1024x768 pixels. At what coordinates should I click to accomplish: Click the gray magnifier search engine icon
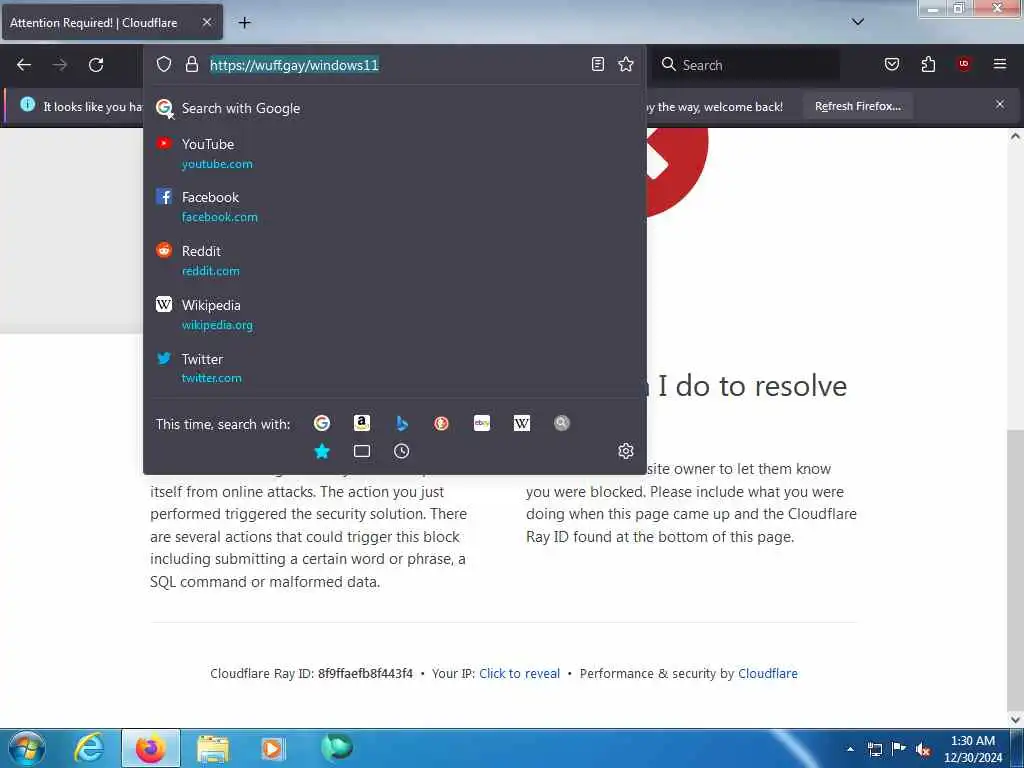tap(562, 423)
